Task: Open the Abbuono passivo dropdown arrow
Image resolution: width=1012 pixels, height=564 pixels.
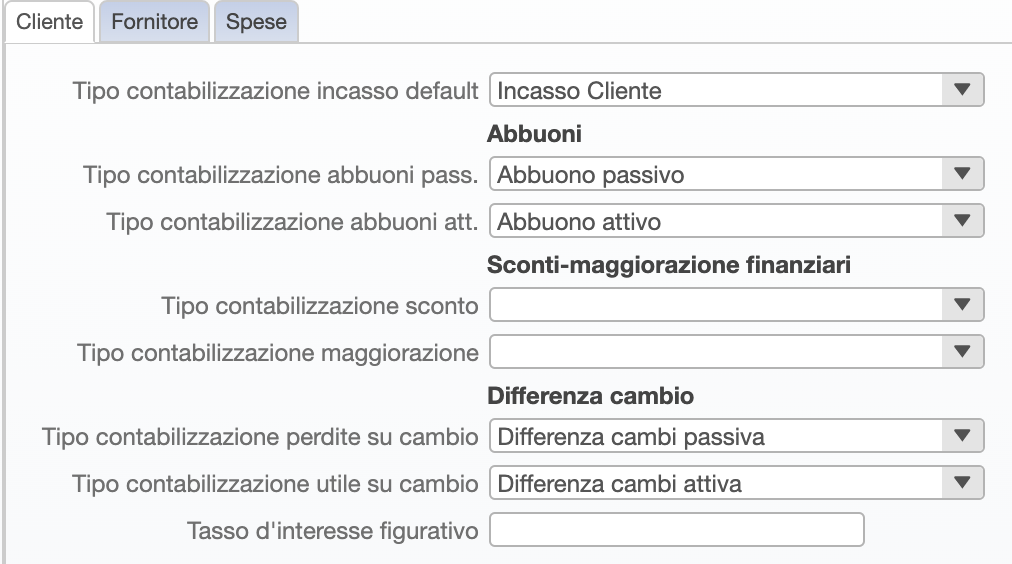Action: pyautogui.click(x=962, y=174)
